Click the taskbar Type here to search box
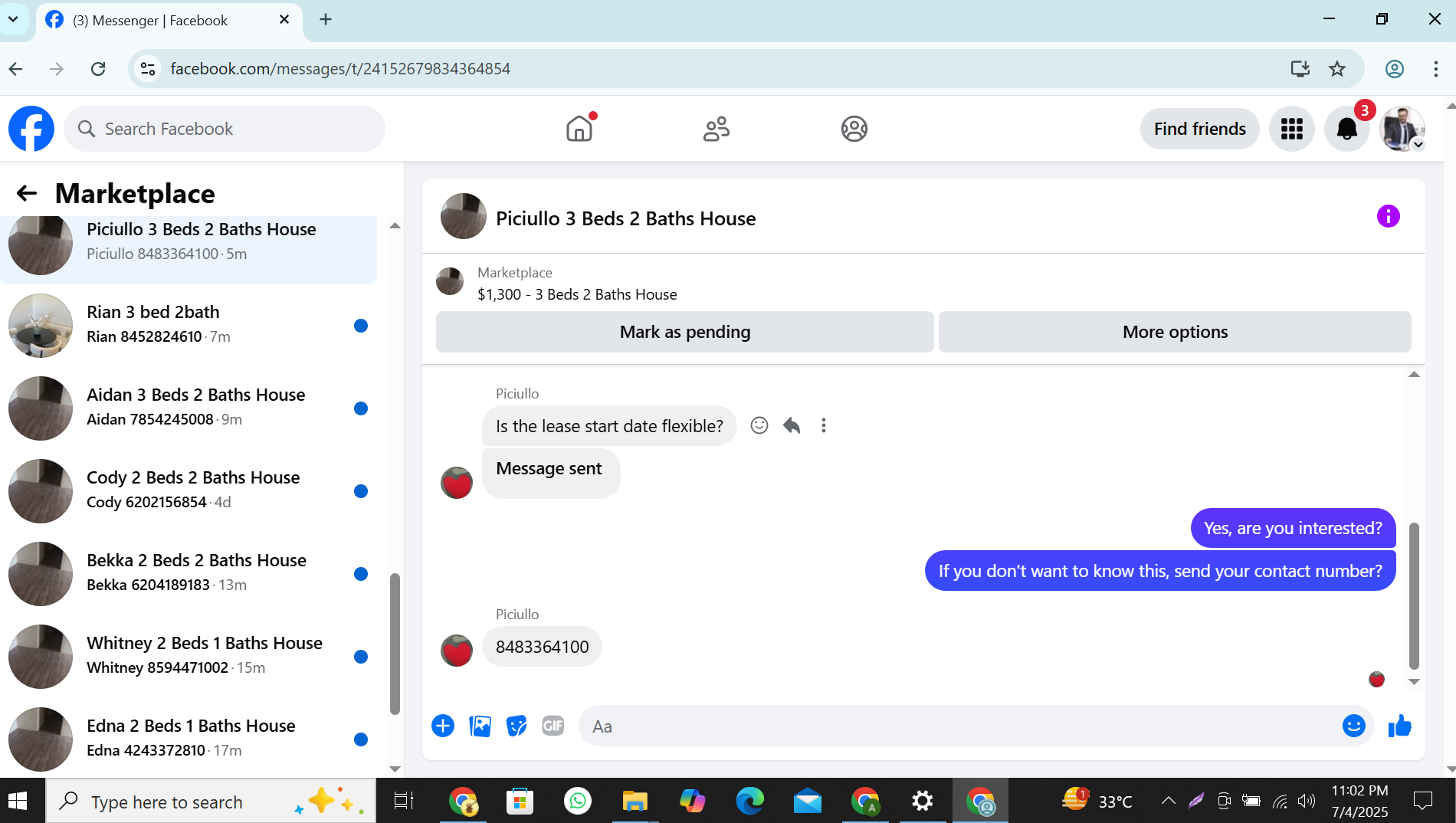Image resolution: width=1456 pixels, height=823 pixels. pos(212,802)
